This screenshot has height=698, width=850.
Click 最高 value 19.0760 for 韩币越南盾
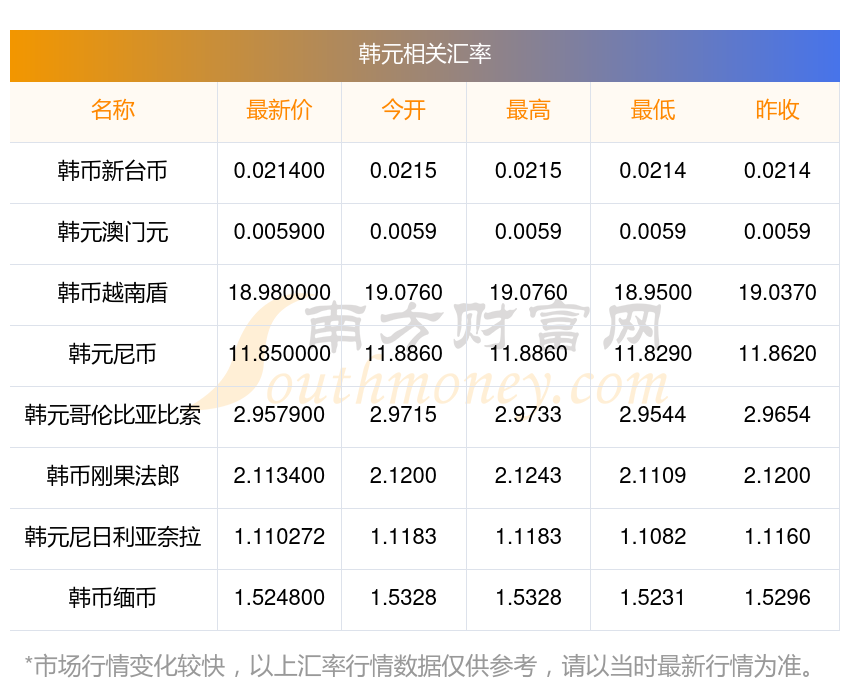(x=528, y=293)
